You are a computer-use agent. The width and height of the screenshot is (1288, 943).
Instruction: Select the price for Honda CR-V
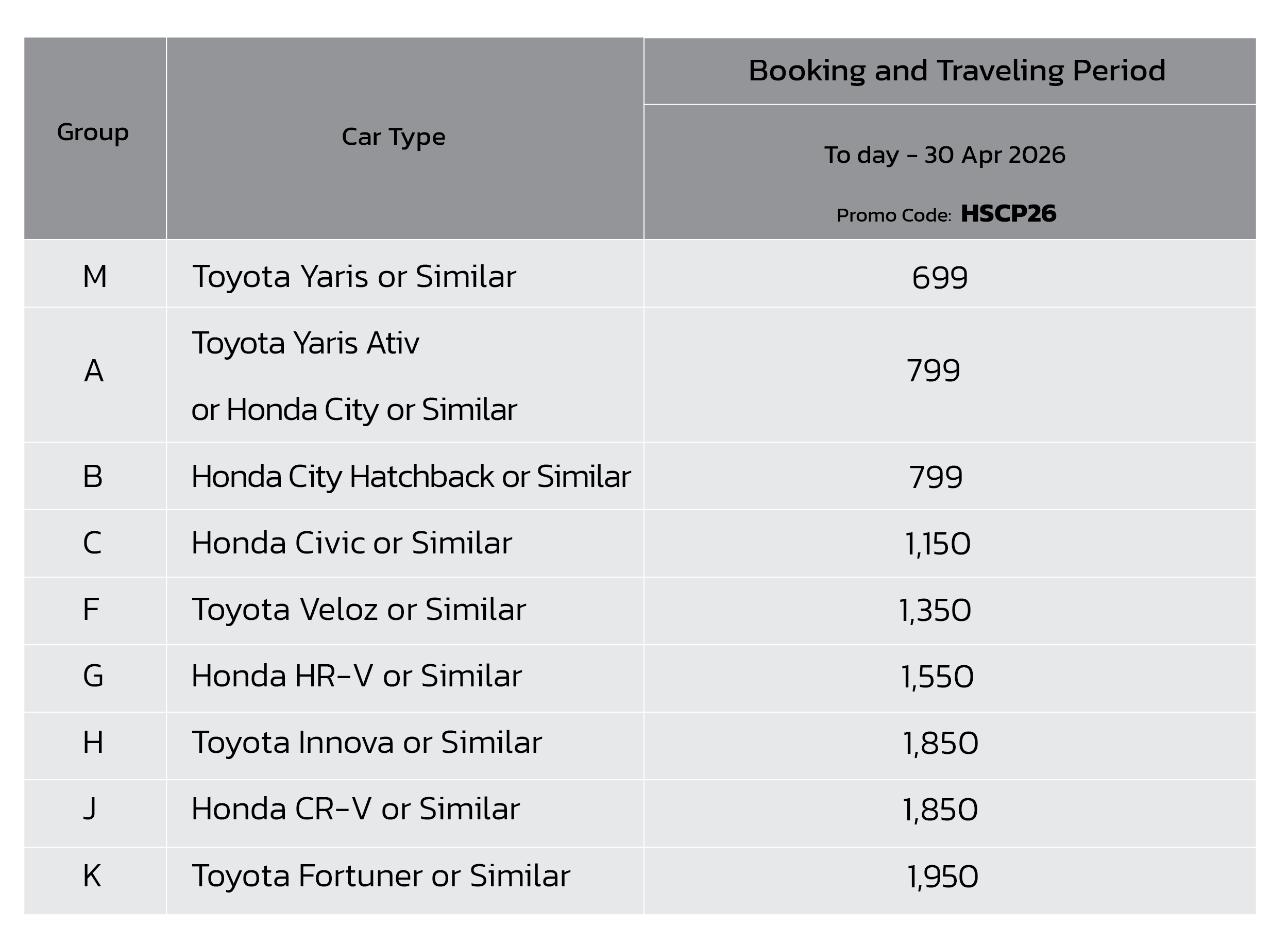(x=940, y=810)
